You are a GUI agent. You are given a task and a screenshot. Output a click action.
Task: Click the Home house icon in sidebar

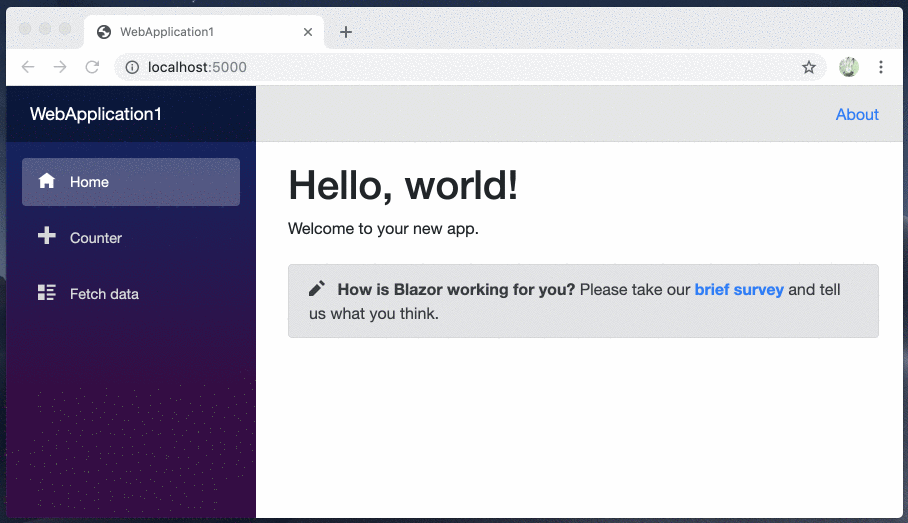pyautogui.click(x=46, y=181)
